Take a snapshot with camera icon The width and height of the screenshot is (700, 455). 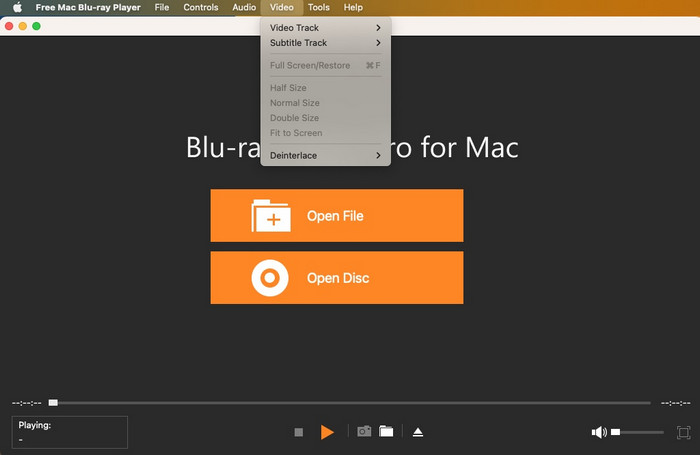click(364, 431)
